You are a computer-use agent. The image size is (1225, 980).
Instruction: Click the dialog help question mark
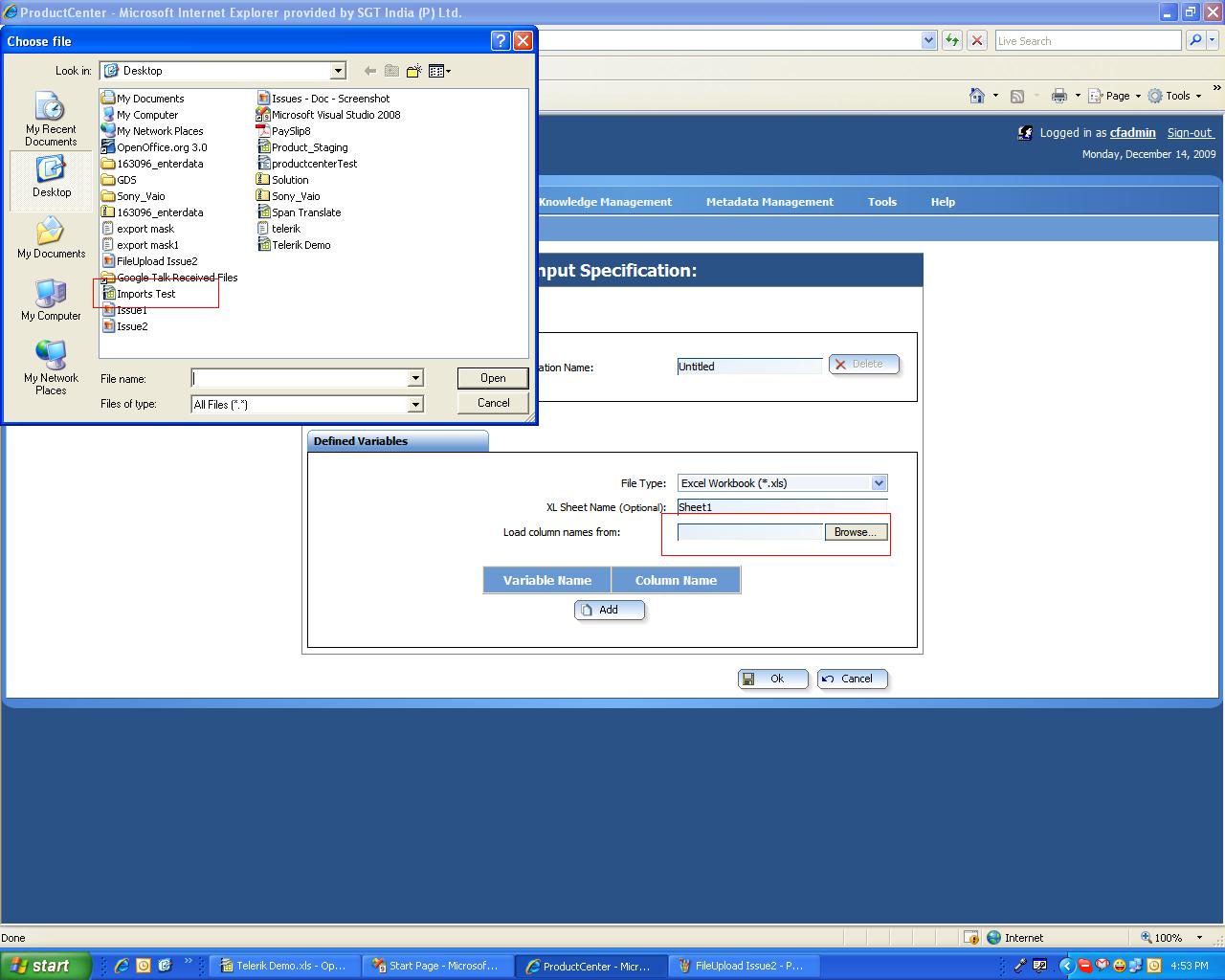(x=501, y=40)
